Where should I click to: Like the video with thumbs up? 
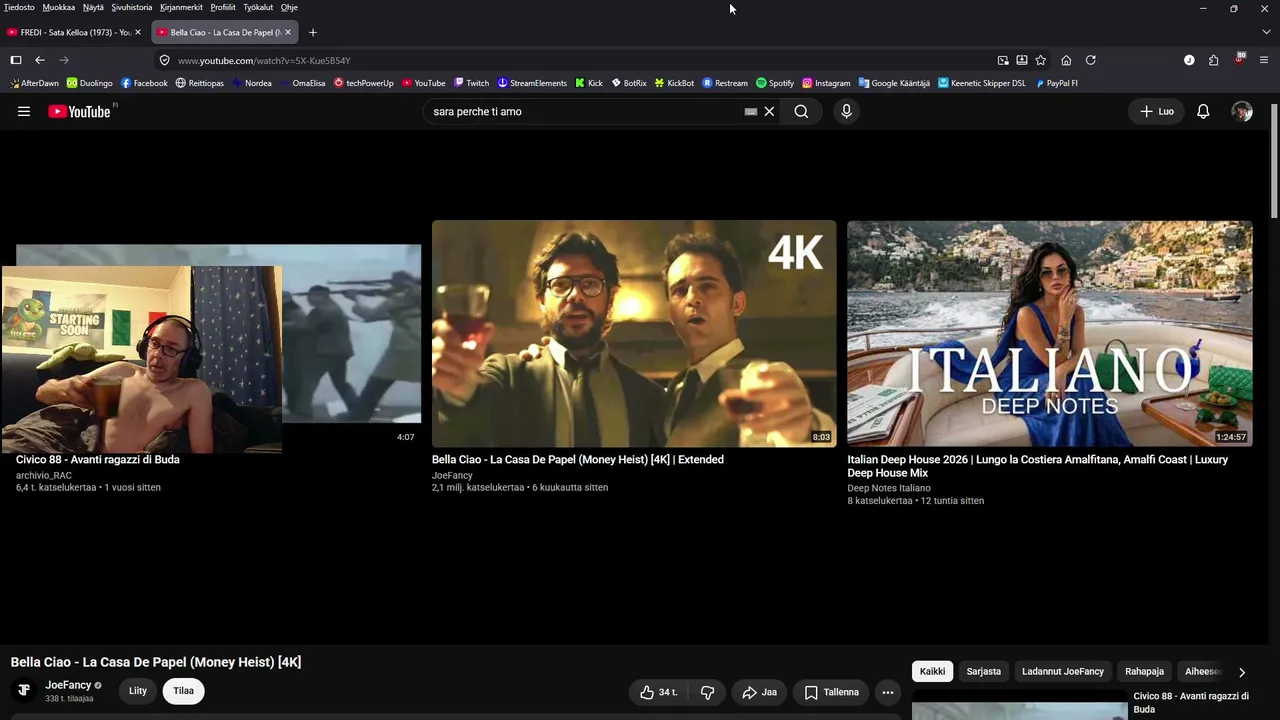point(658,692)
